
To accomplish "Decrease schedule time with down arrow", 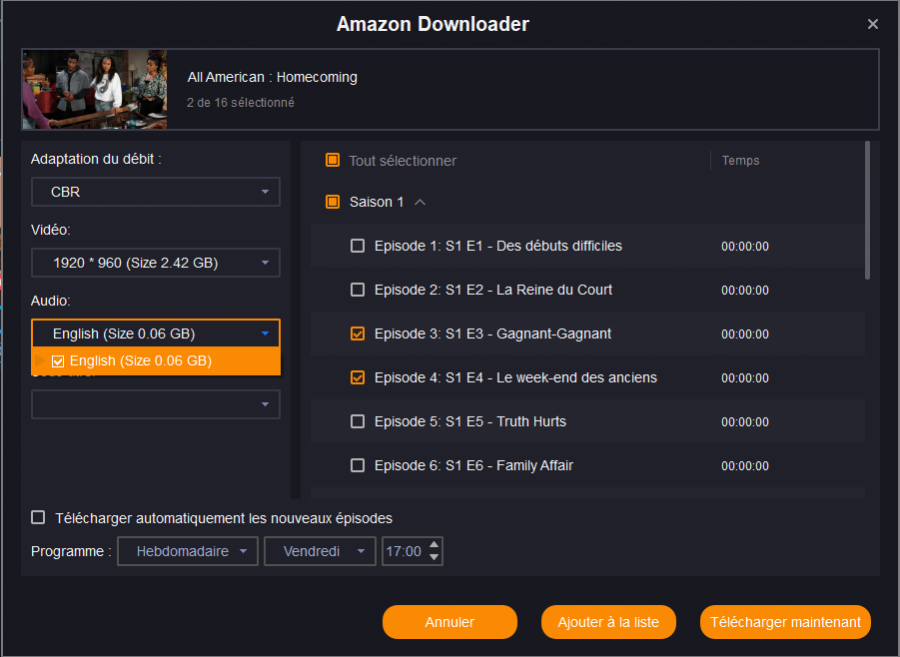I will click(x=435, y=558).
